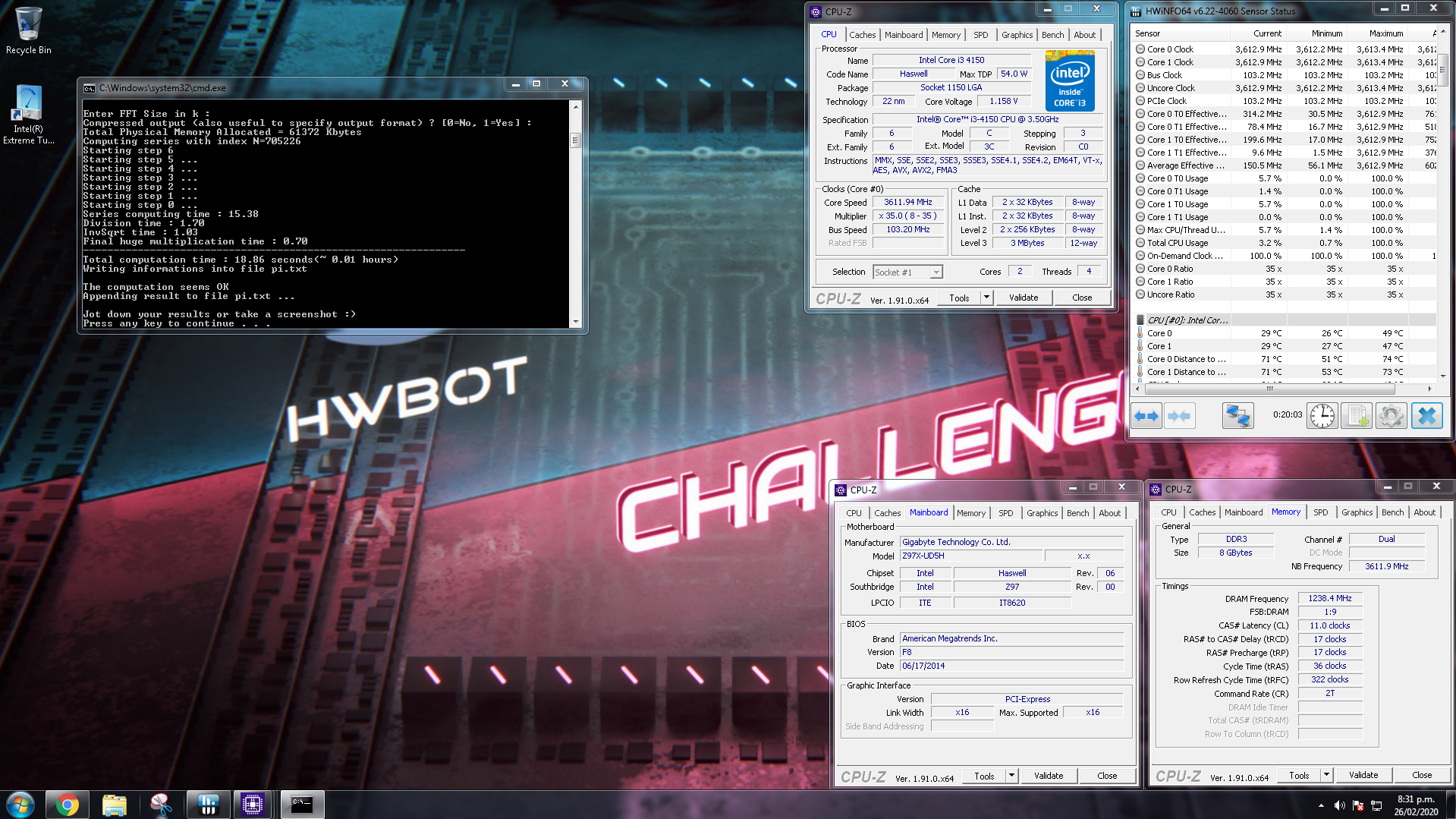
Task: Click the Intel inside Core i3 logo
Action: (x=1069, y=80)
